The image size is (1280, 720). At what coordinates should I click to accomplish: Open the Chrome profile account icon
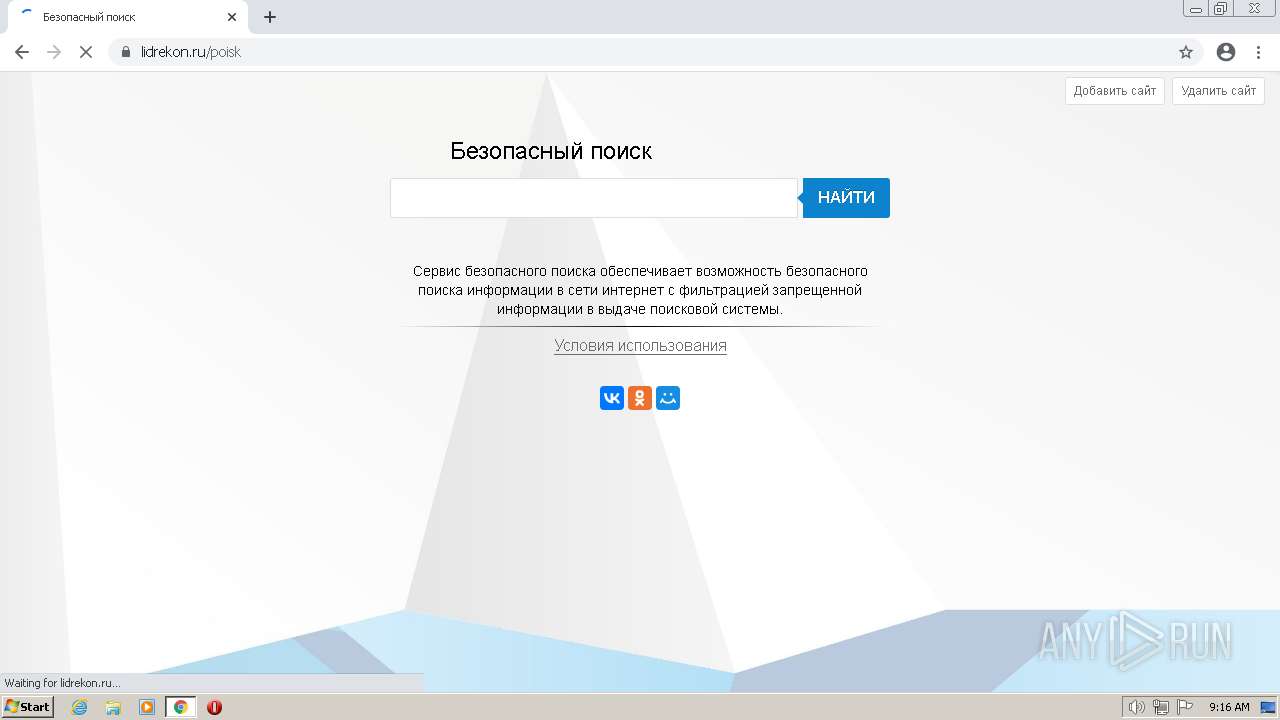(x=1226, y=52)
